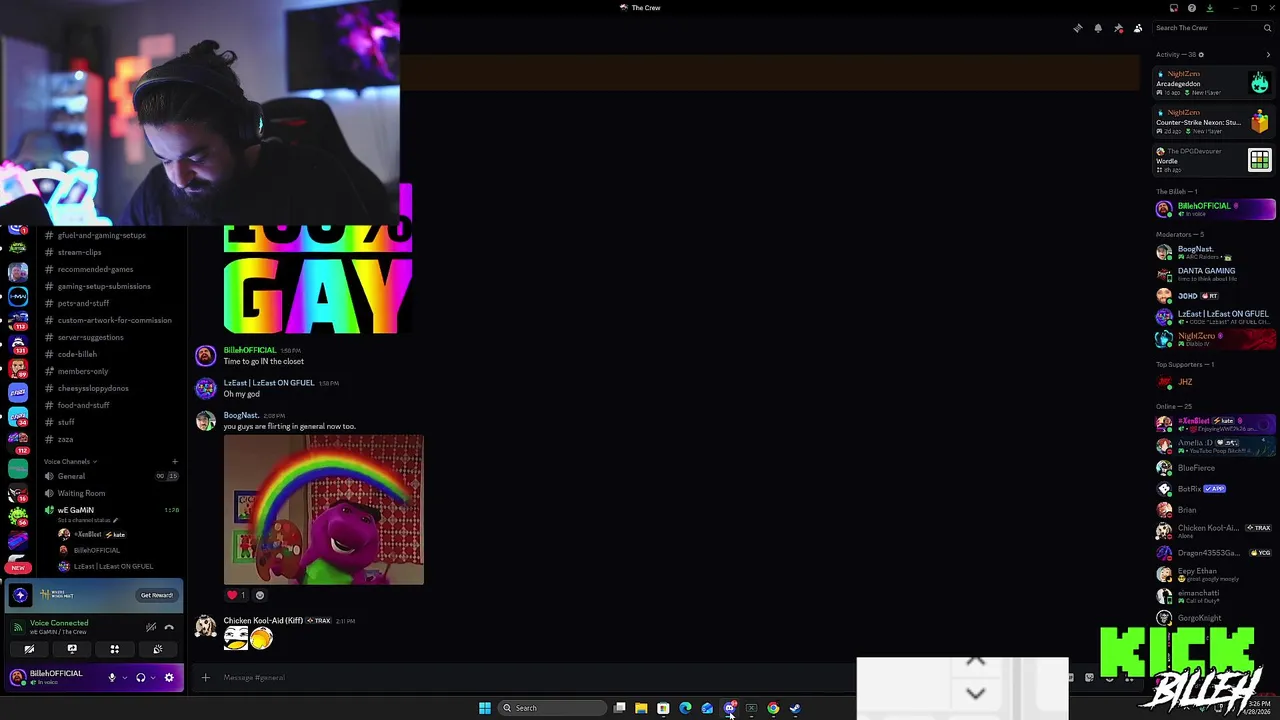This screenshot has width=1280, height=720.
Task: Open the Help question mark icon
Action: pos(1191,8)
